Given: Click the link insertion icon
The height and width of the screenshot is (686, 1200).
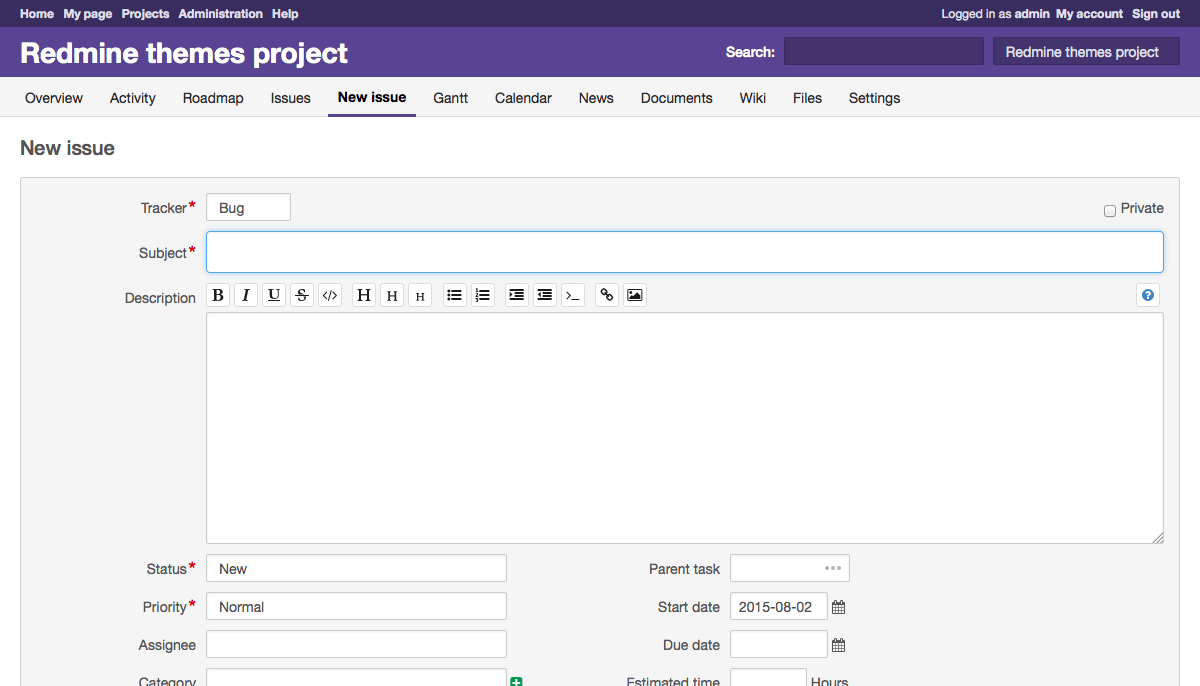Looking at the screenshot, I should point(606,294).
